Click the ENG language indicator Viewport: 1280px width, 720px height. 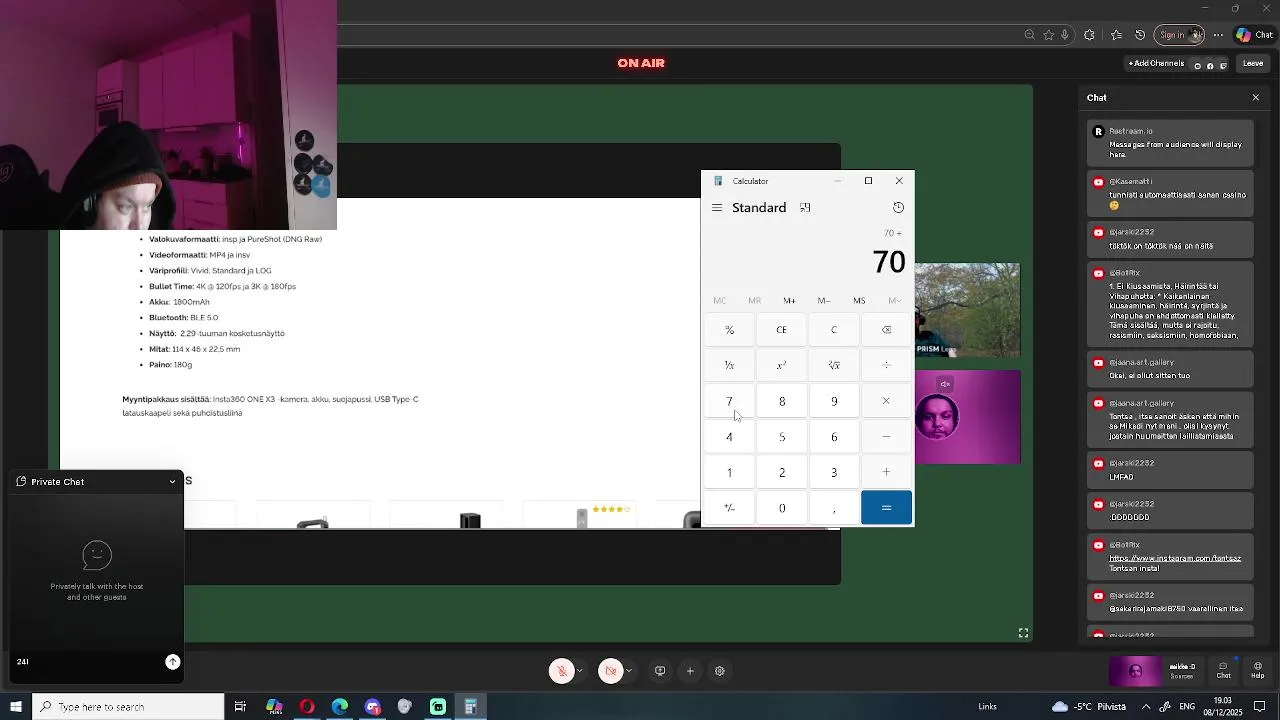pos(1187,707)
